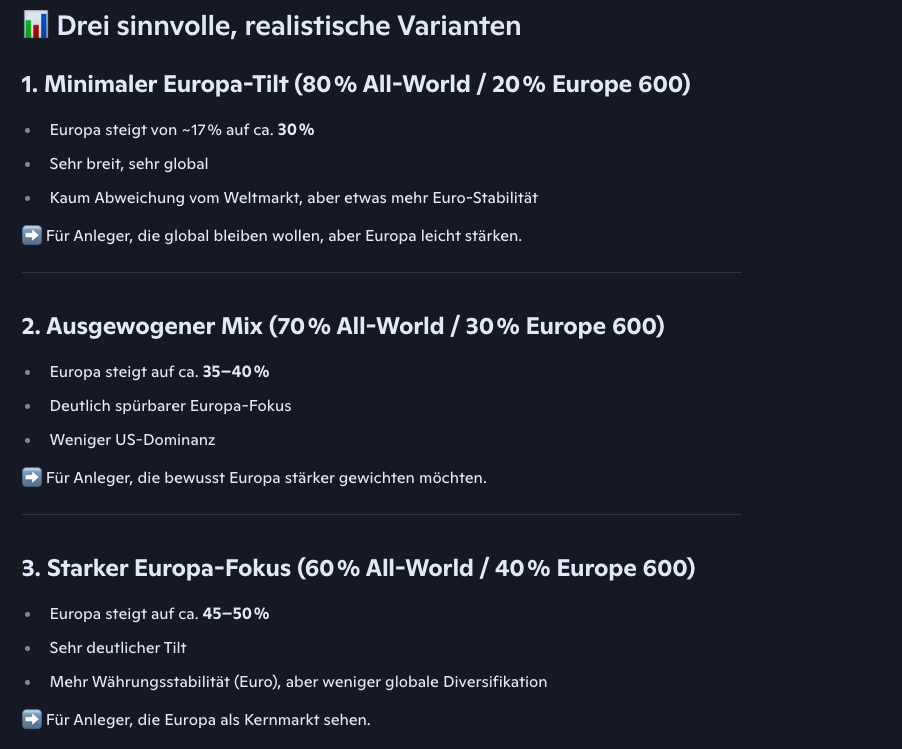Click the "Weniger US-Dominanz" bullet
Viewport: 902px width, 749px height.
pos(132,440)
